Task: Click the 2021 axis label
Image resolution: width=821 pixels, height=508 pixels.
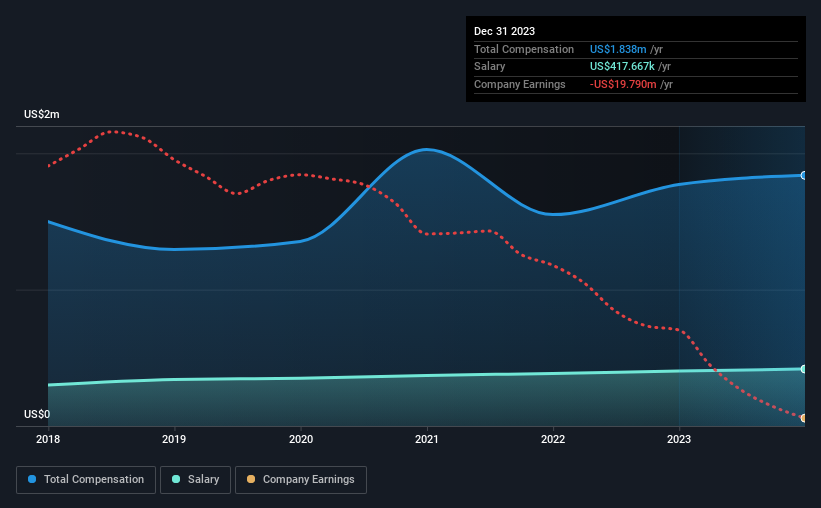Action: coord(427,439)
